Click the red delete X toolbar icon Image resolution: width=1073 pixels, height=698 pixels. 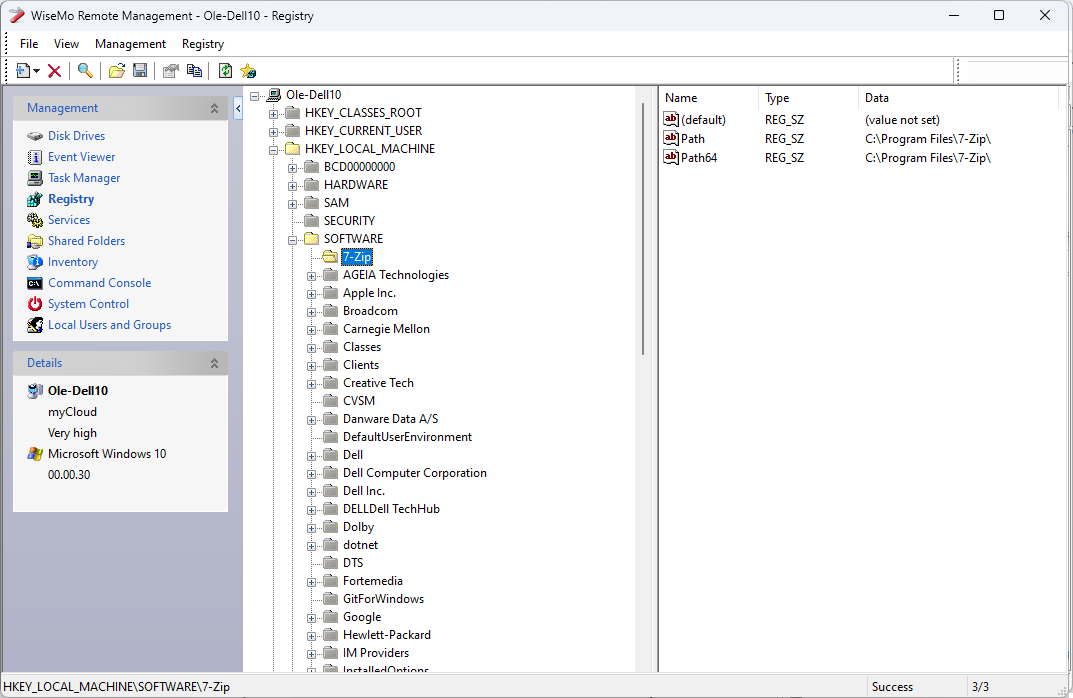(x=53, y=70)
